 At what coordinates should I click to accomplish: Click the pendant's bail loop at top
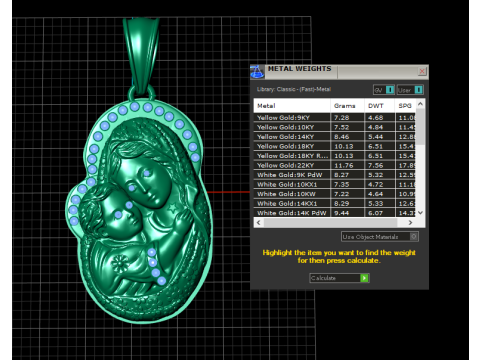click(141, 57)
